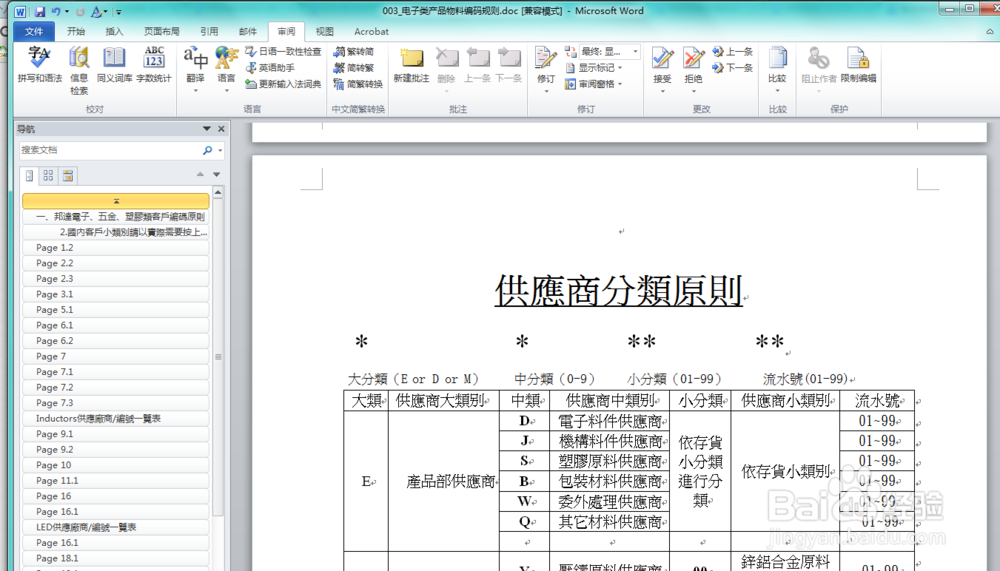Image resolution: width=1000 pixels, height=571 pixels.
Task: Open search options dropdown arrow beside magnifier
Action: click(x=220, y=151)
